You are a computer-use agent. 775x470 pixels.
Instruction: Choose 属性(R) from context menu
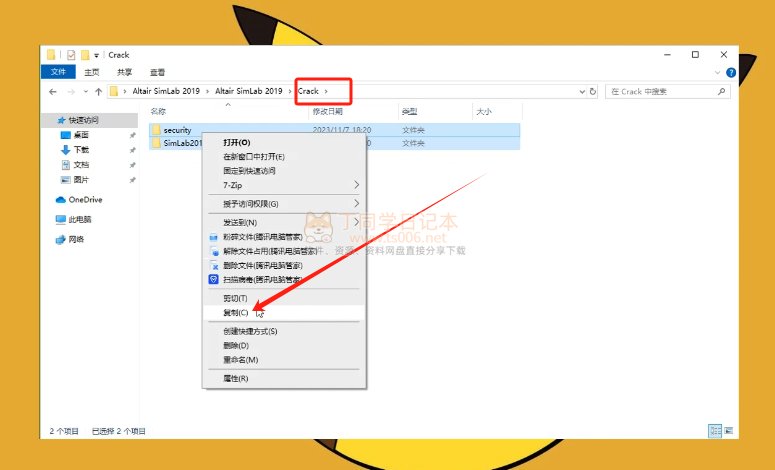pyautogui.click(x=284, y=379)
